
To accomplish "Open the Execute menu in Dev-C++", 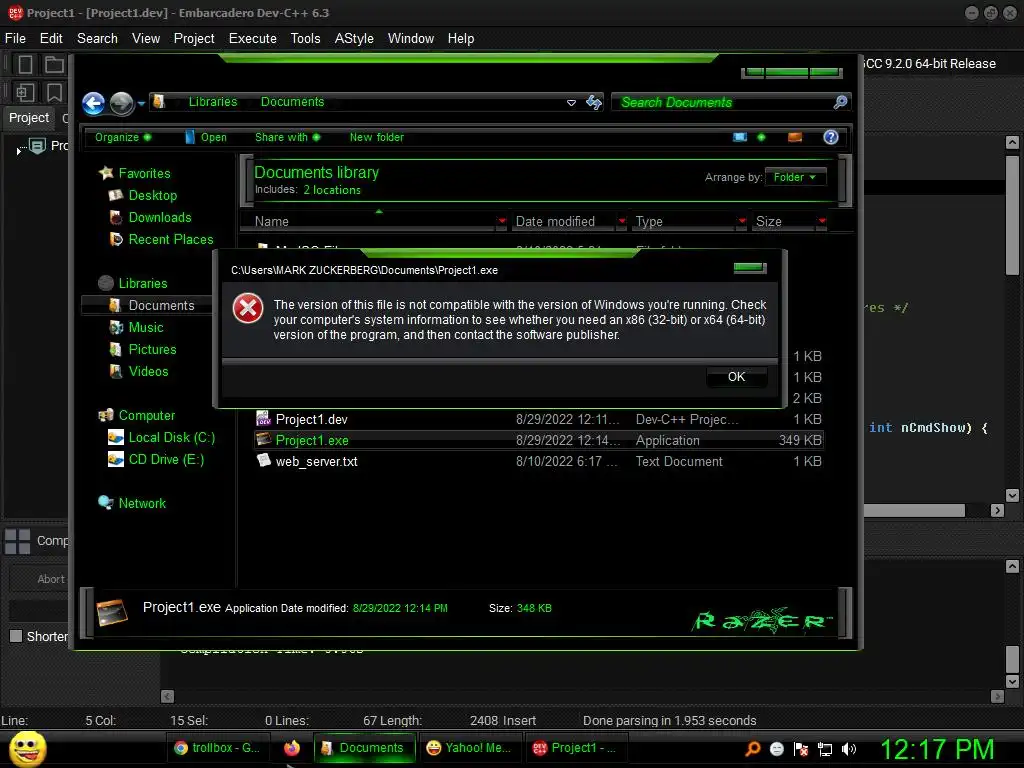I will coord(253,39).
